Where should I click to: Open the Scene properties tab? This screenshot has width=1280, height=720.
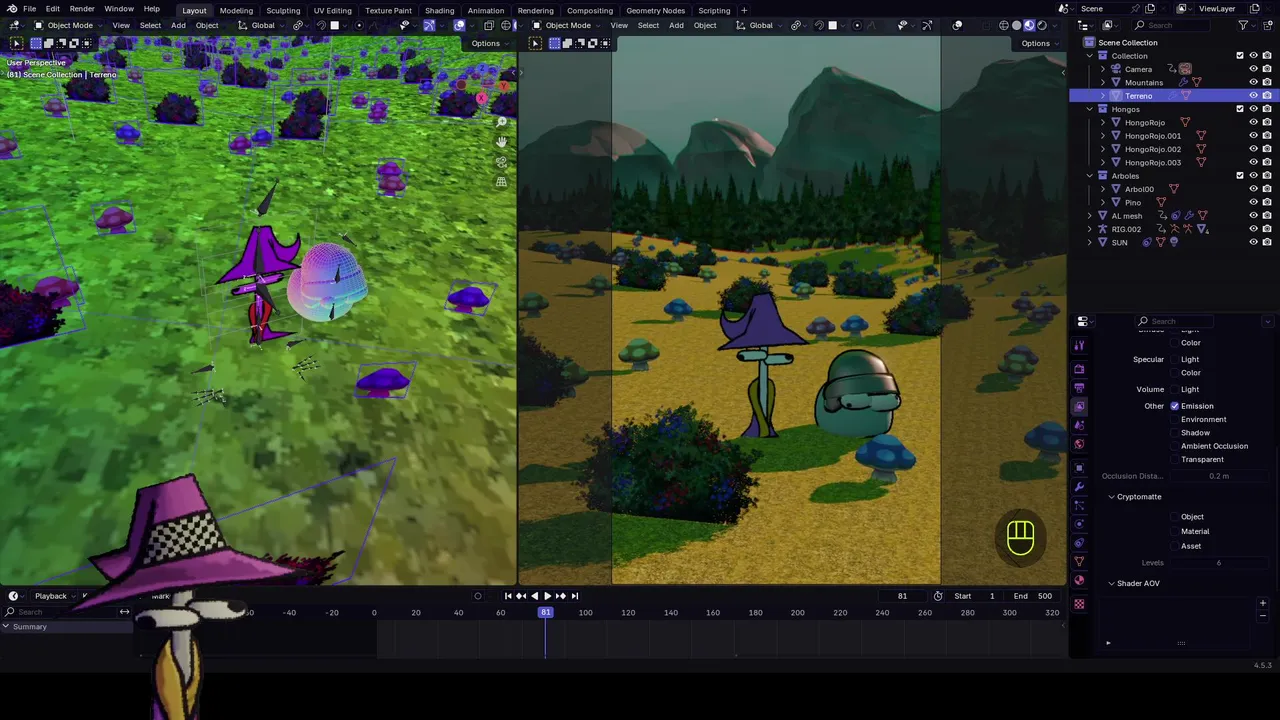[x=1079, y=426]
